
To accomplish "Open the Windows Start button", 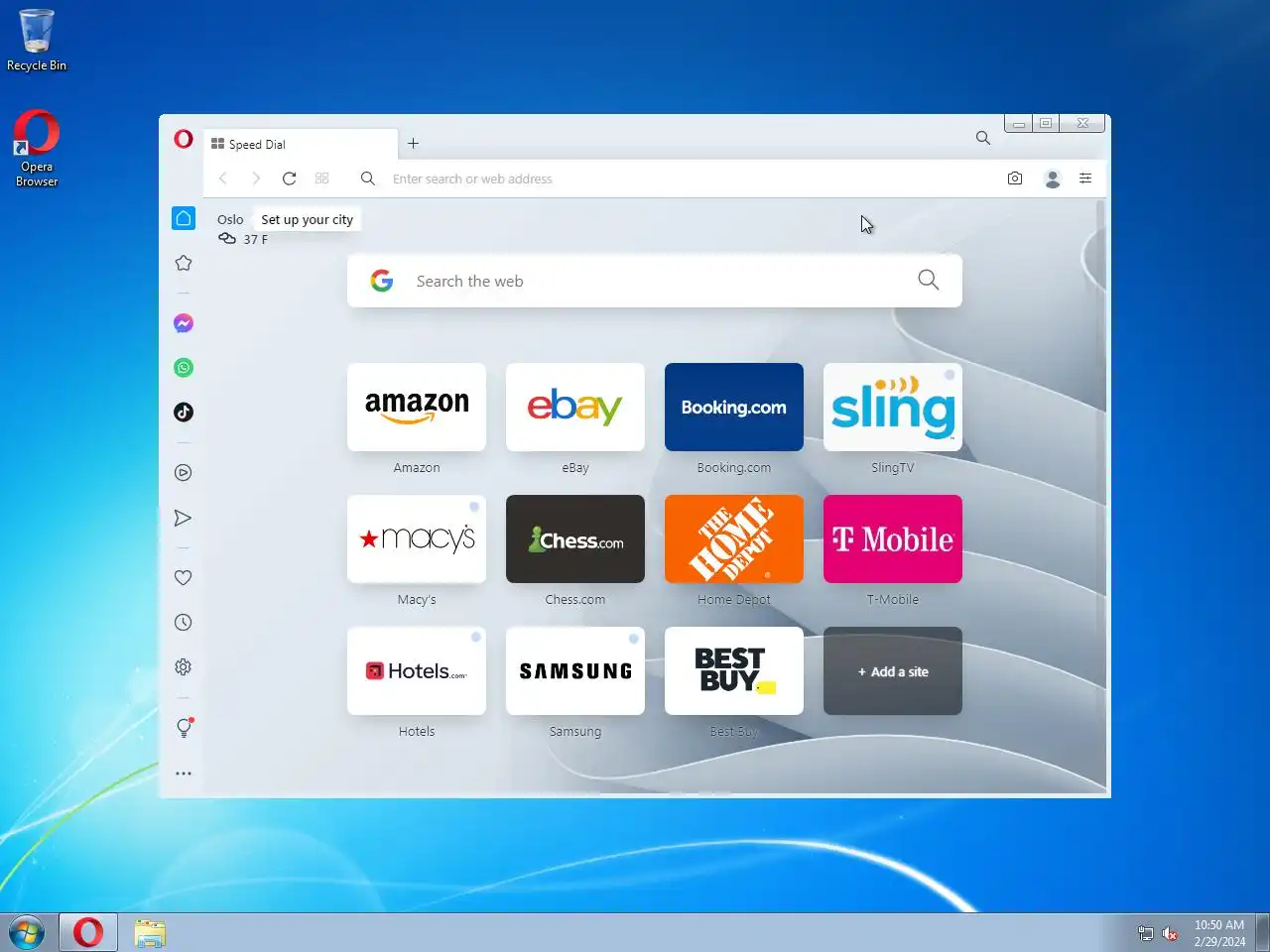I will pyautogui.click(x=27, y=932).
